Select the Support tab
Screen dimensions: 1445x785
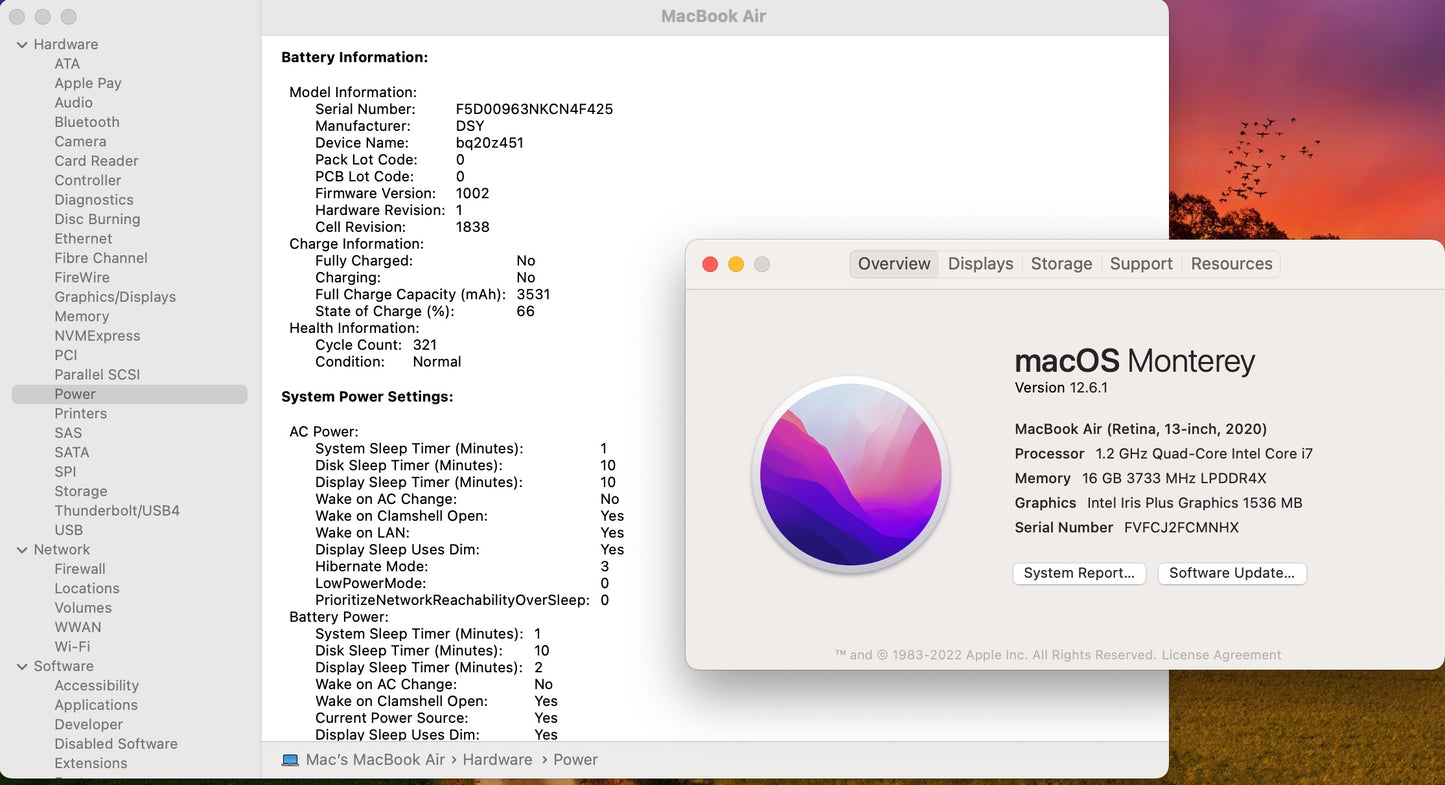[x=1140, y=263]
